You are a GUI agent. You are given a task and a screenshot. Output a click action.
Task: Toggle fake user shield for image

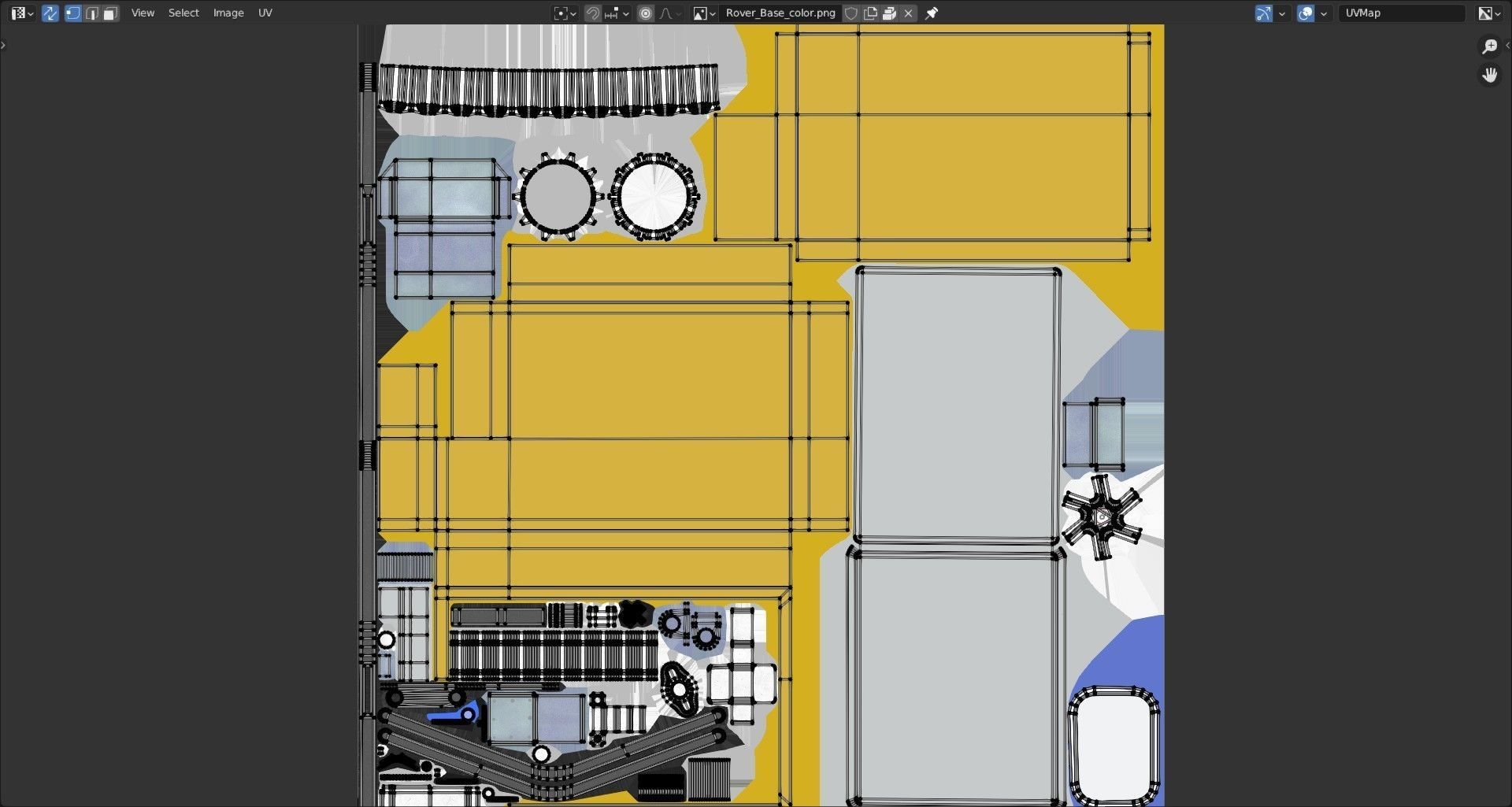(851, 13)
